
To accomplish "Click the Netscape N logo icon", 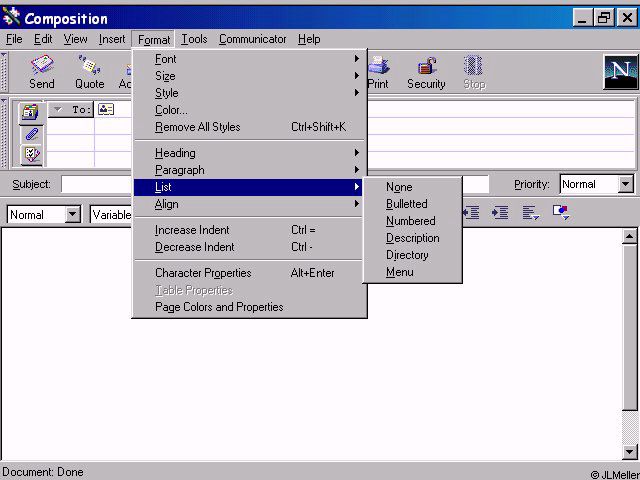I will point(620,72).
